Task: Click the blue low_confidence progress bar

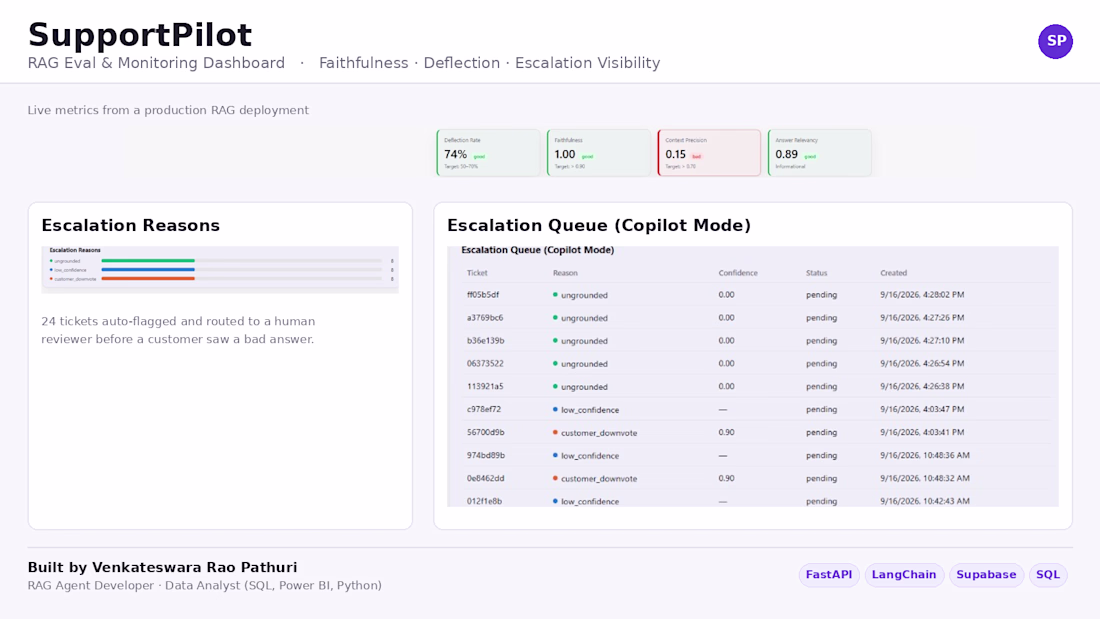Action: click(148, 269)
